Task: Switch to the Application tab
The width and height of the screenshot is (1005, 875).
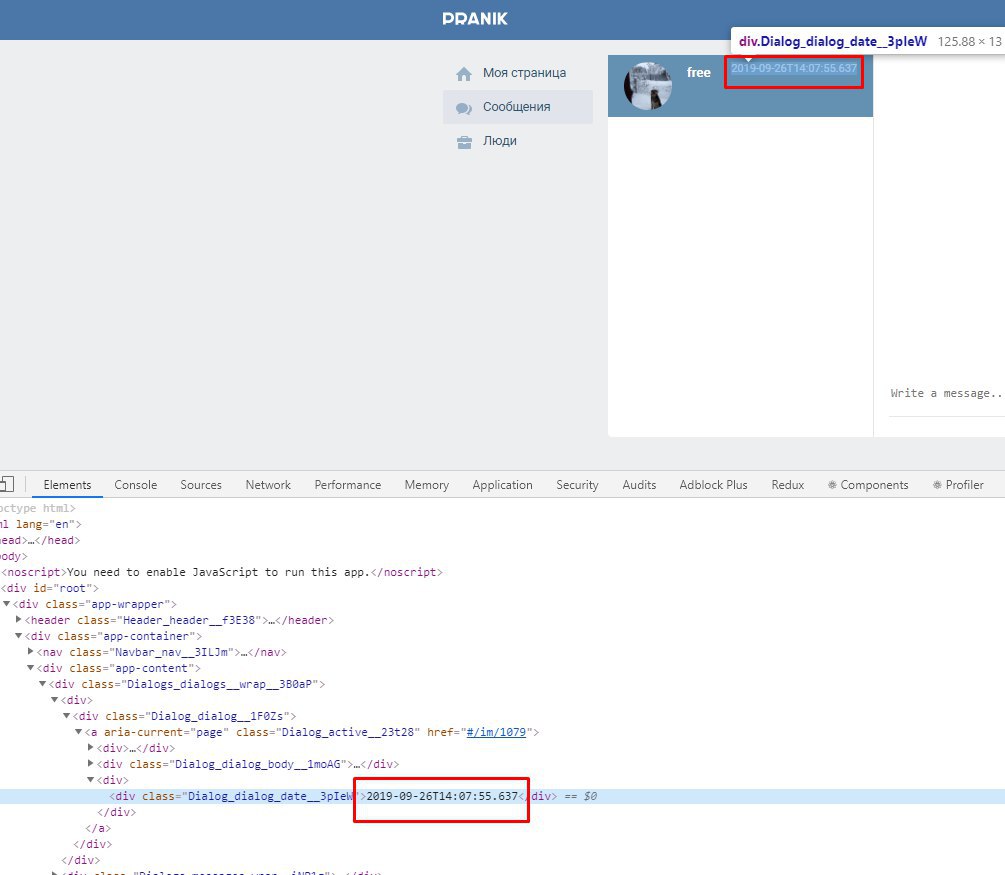Action: pos(502,485)
